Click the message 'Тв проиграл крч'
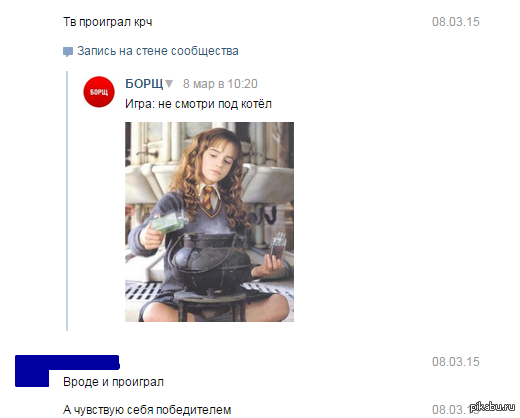 108,22
